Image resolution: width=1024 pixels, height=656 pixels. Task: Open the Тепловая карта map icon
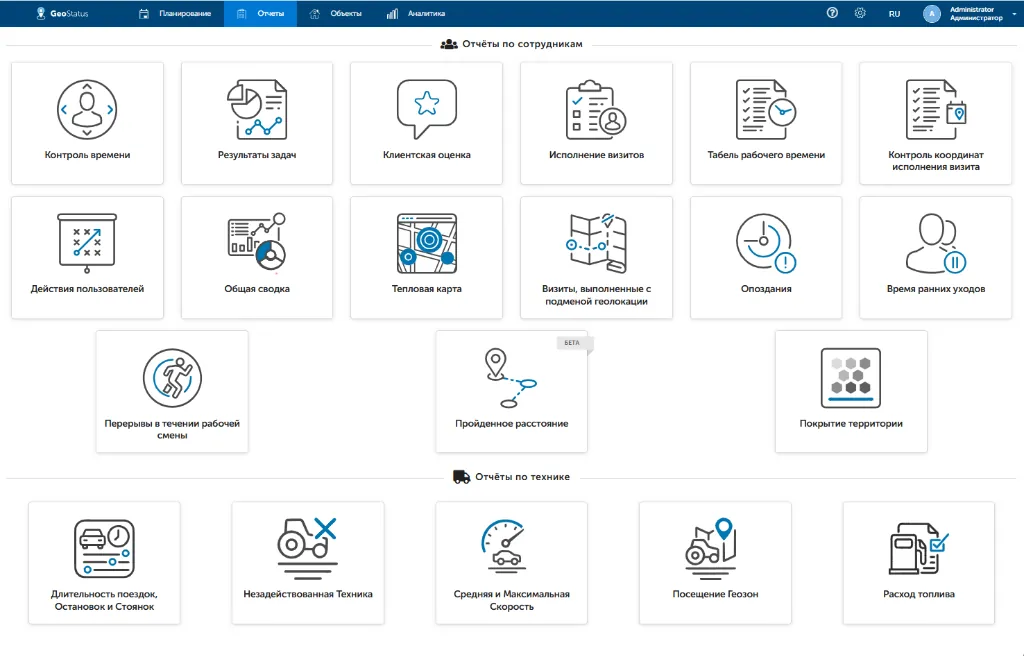pyautogui.click(x=426, y=243)
